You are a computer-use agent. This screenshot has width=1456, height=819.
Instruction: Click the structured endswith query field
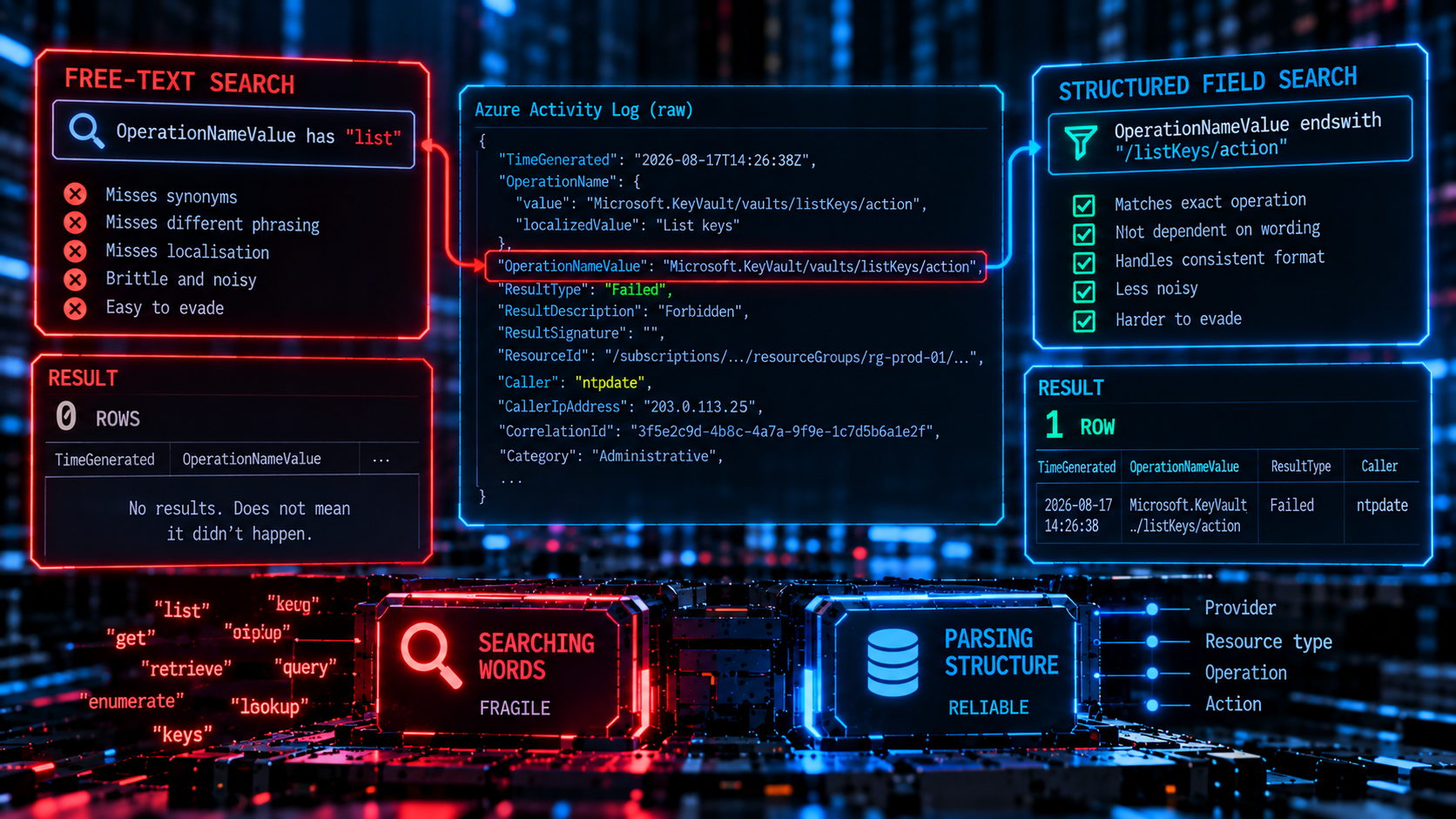pos(1230,137)
